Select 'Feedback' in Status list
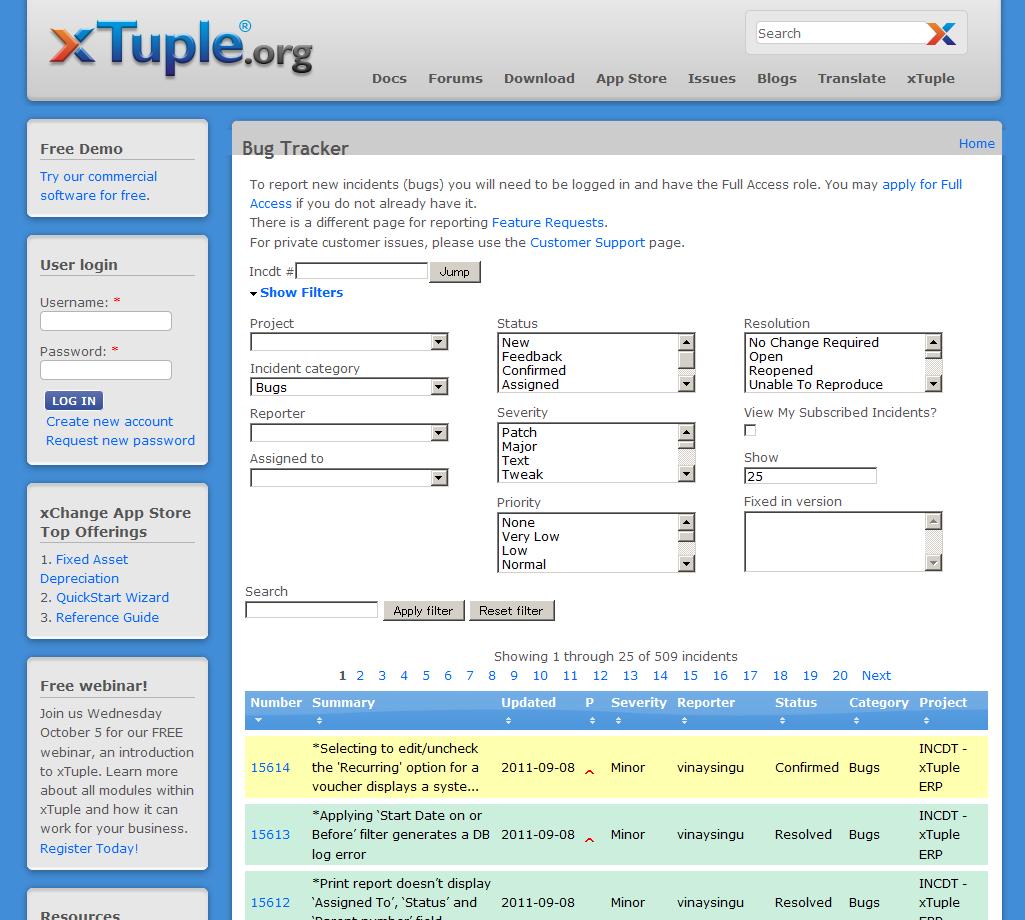This screenshot has height=920, width=1025. (x=531, y=356)
